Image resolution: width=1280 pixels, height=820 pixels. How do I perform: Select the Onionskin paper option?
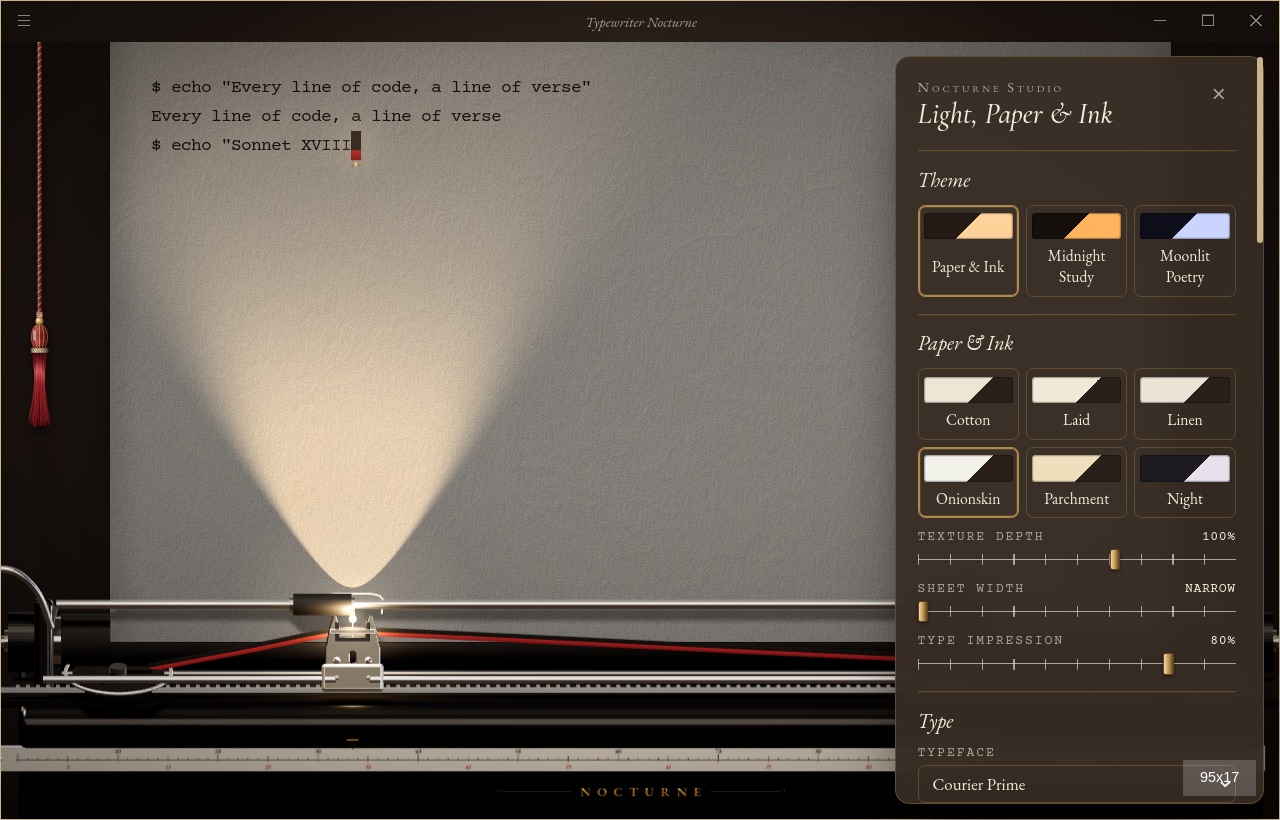point(968,482)
